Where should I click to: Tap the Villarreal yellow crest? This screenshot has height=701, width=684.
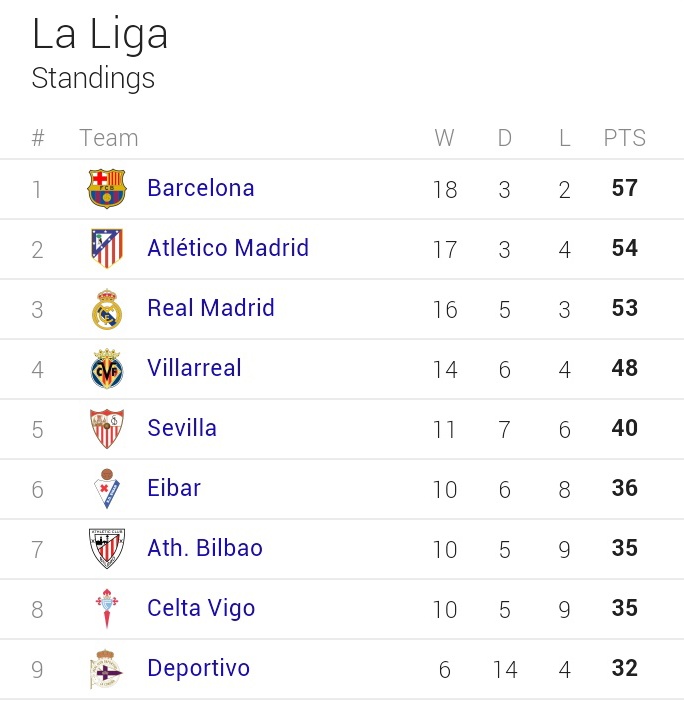pos(107,369)
